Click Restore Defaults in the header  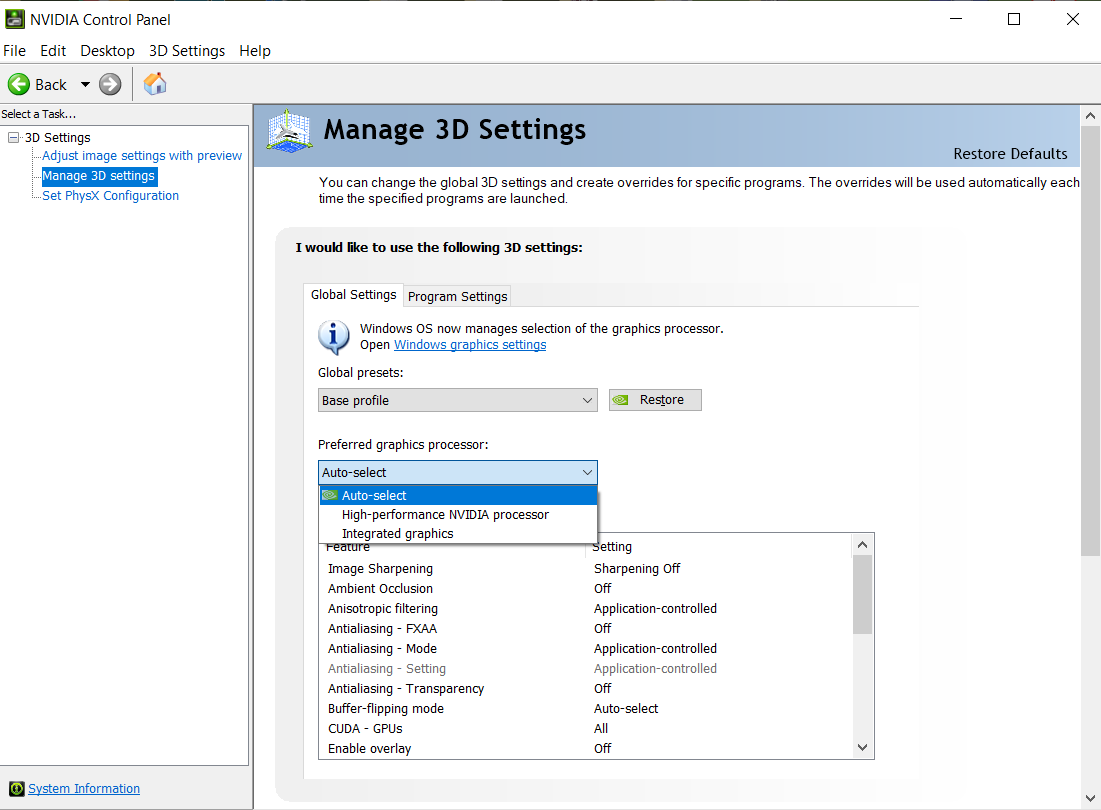click(1010, 154)
